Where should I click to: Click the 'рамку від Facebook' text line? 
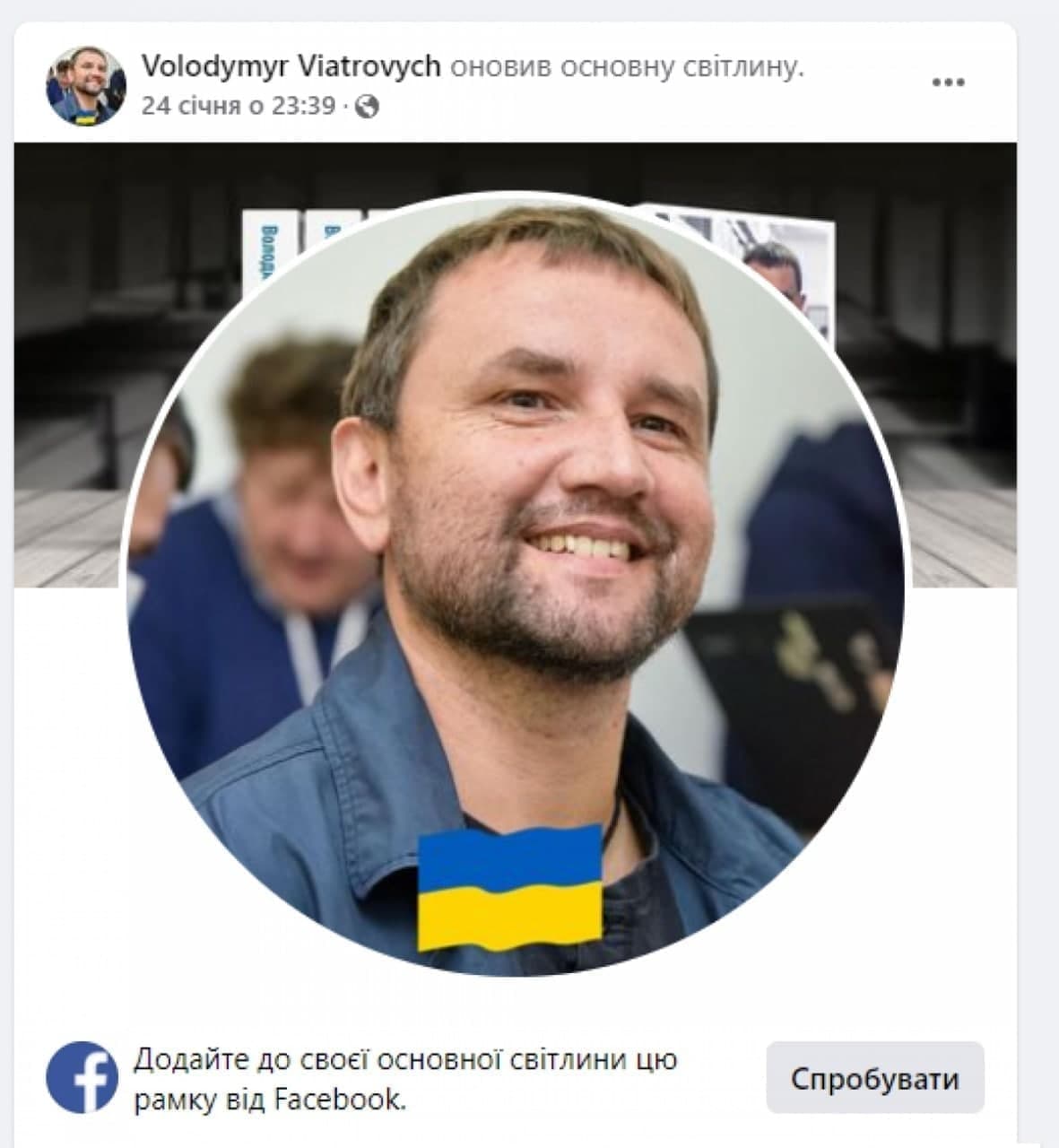[269, 1099]
